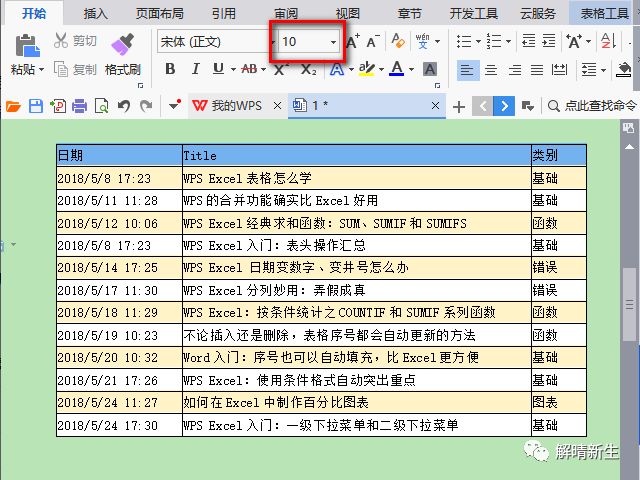
Task: Close the document tab named 1
Action: coord(435,106)
